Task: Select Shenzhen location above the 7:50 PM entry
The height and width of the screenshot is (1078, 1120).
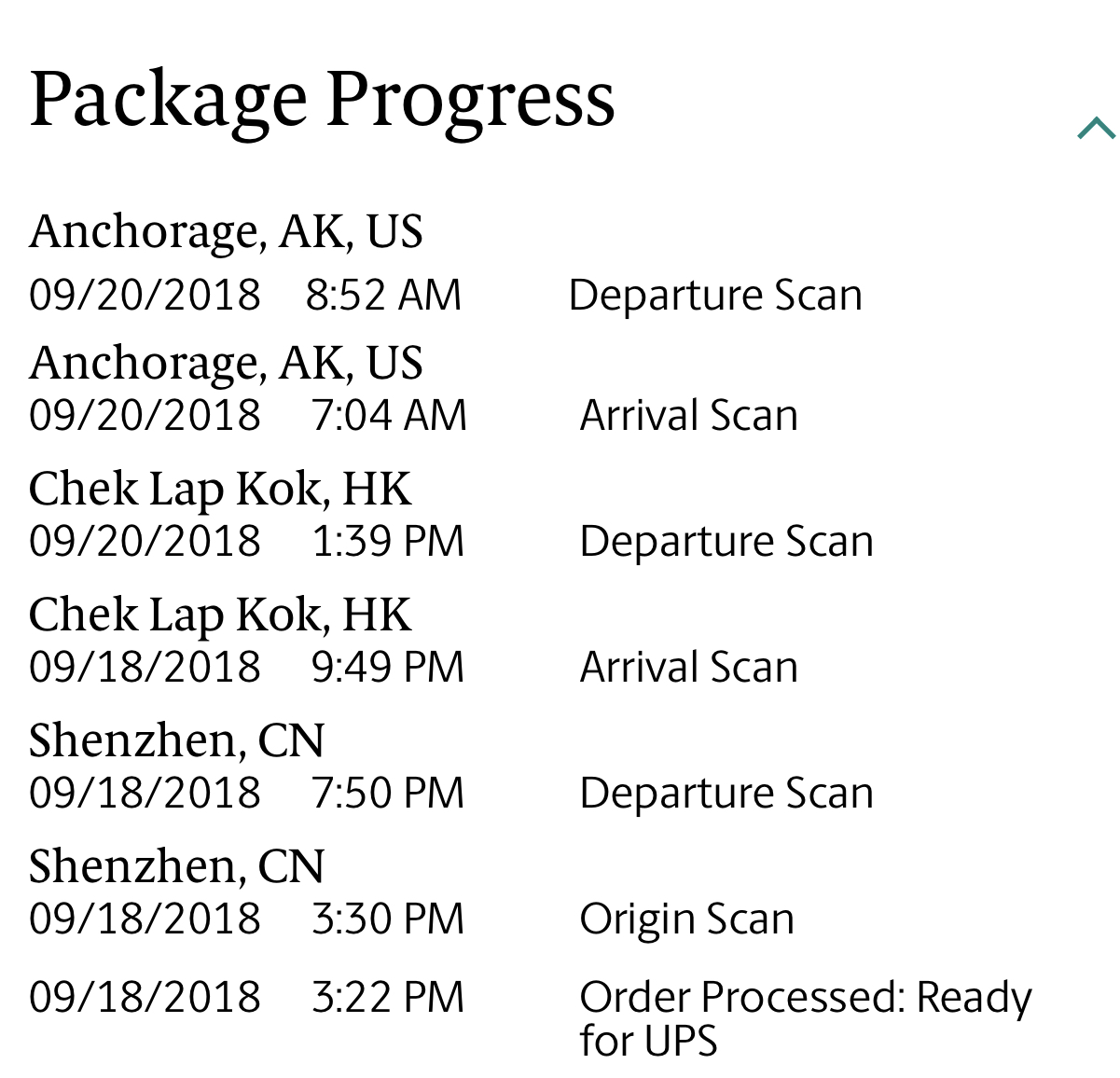Action: point(176,740)
